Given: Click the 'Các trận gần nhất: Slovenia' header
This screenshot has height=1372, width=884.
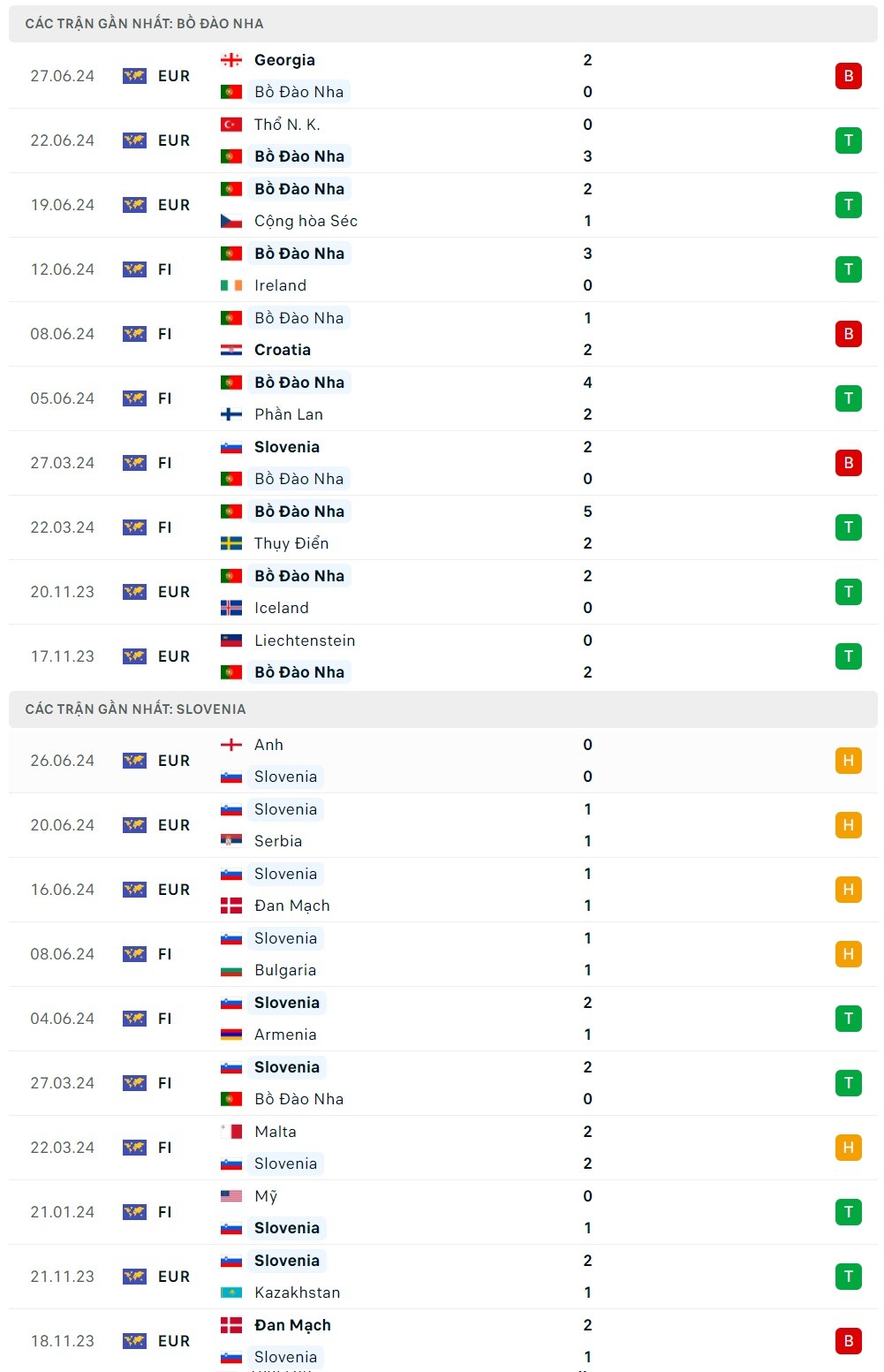Looking at the screenshot, I should [x=135, y=709].
